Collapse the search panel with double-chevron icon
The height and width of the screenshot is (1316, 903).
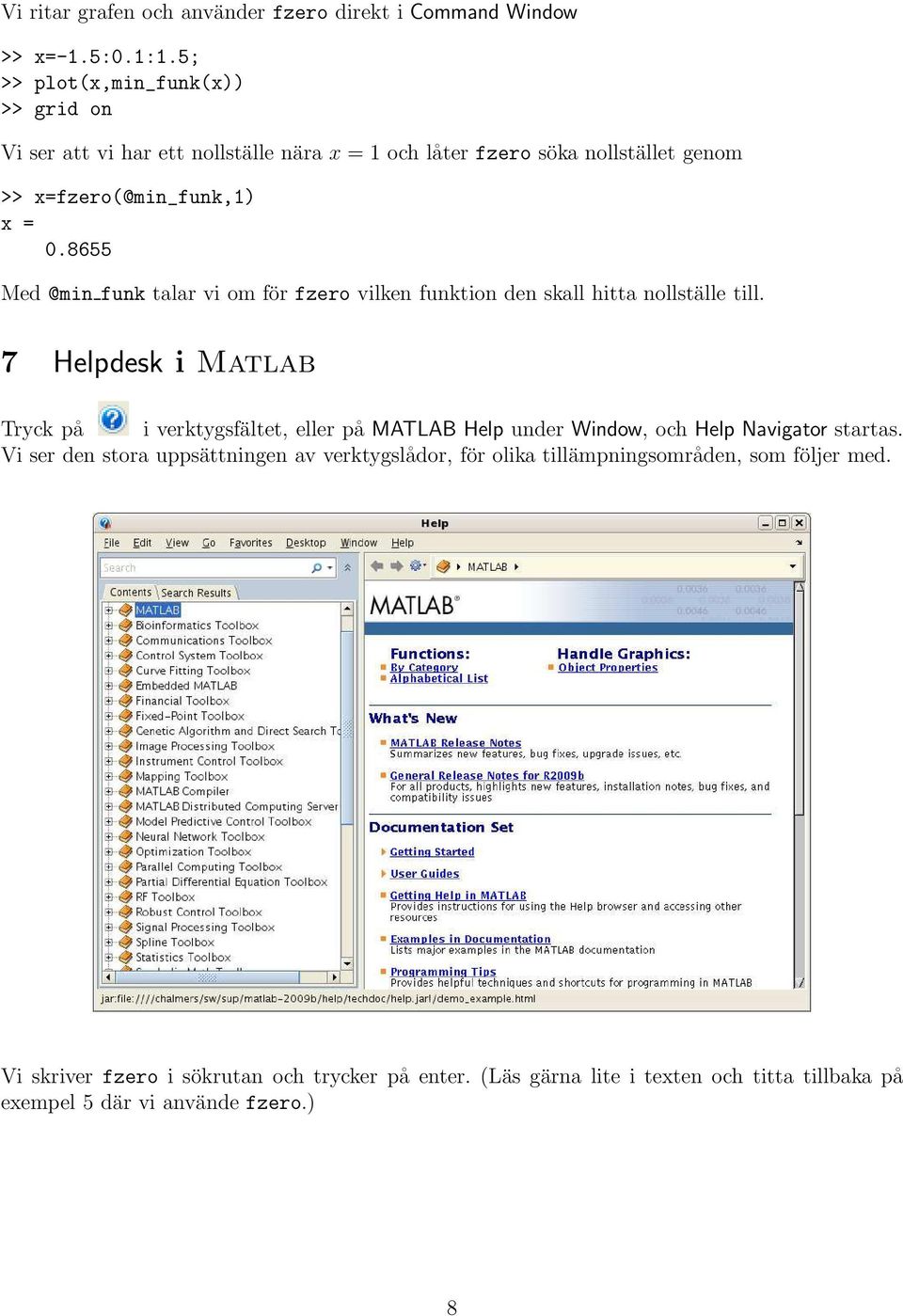coord(347,567)
